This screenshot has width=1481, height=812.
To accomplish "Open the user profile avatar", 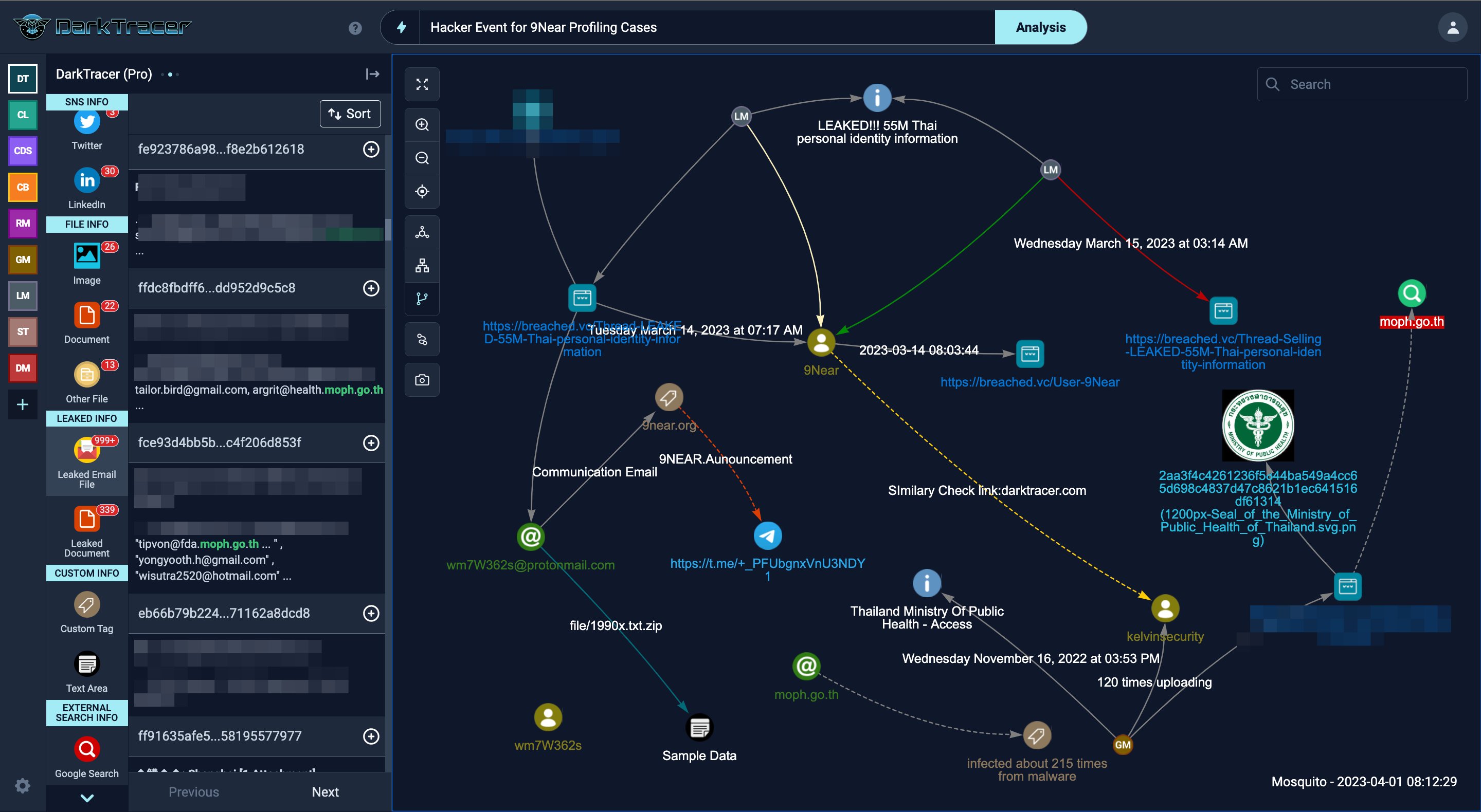I will tap(1453, 27).
